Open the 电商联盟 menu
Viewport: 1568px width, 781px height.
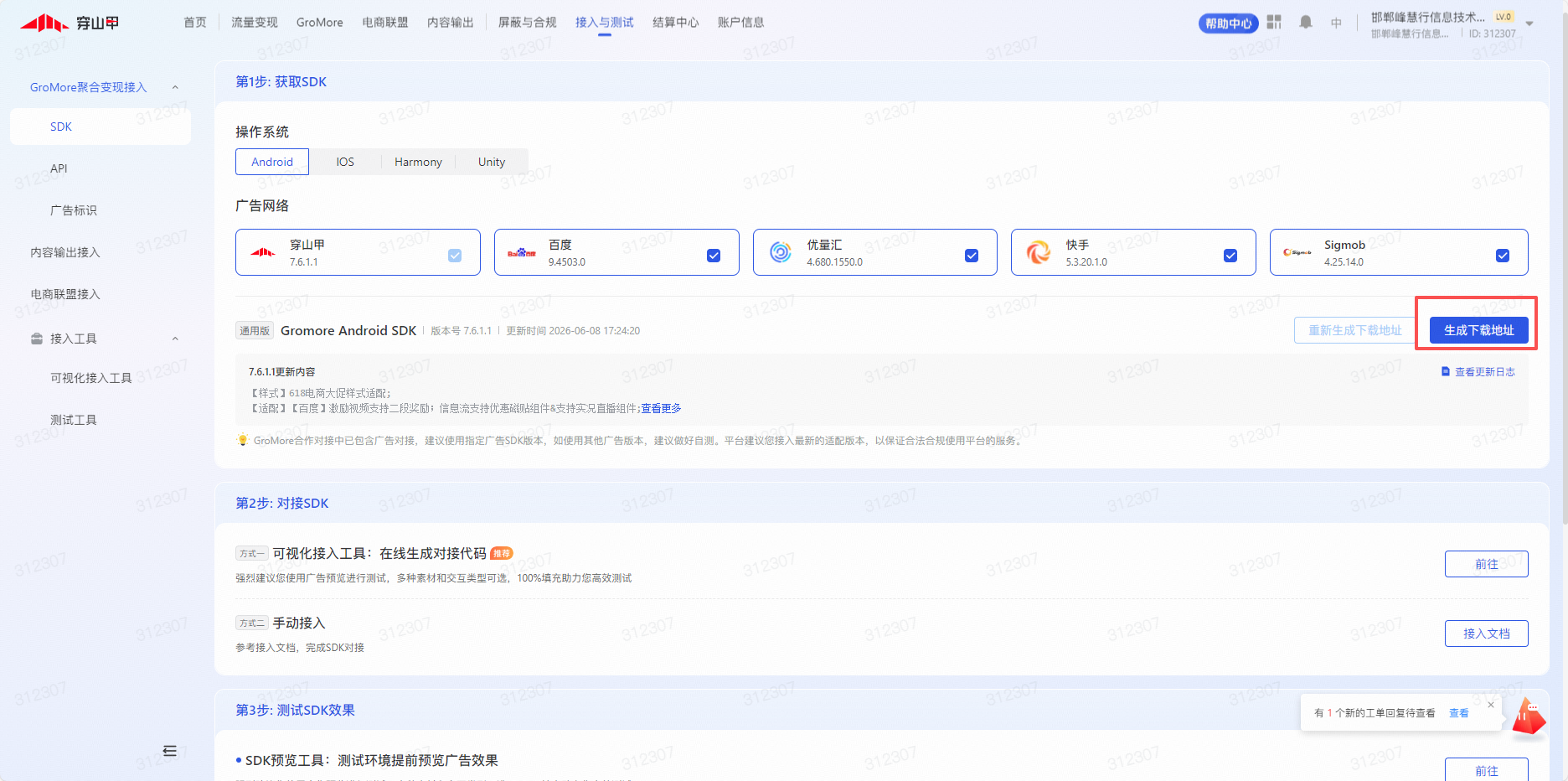[385, 23]
